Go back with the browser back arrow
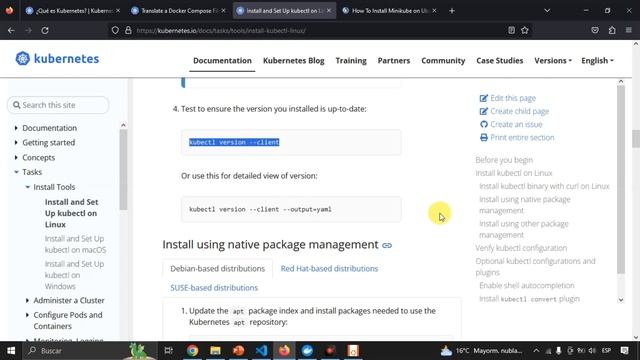The width and height of the screenshot is (640, 360). click(11, 30)
